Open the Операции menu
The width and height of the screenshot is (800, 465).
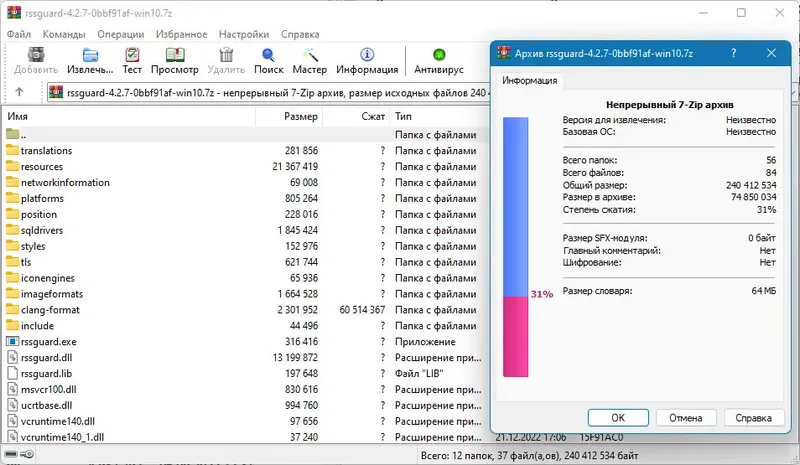tap(120, 34)
